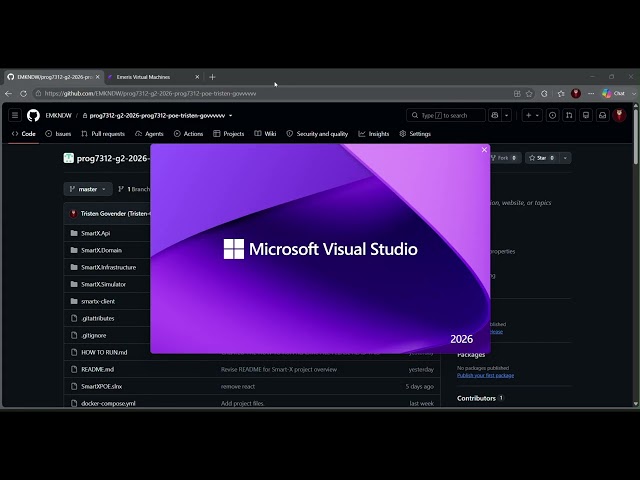Expand the Copilot dropdown arrow in header
640x480 pixels.
pyautogui.click(x=507, y=116)
